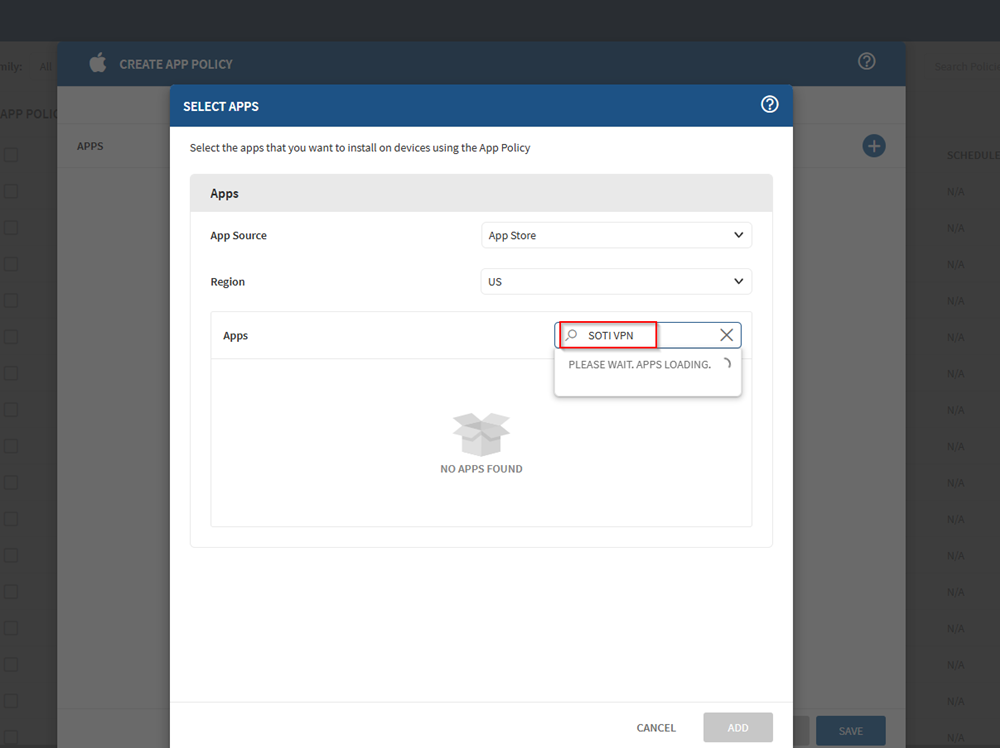Click the empty box No Apps Found icon
Screen dimensions: 1000x748
(x=481, y=435)
